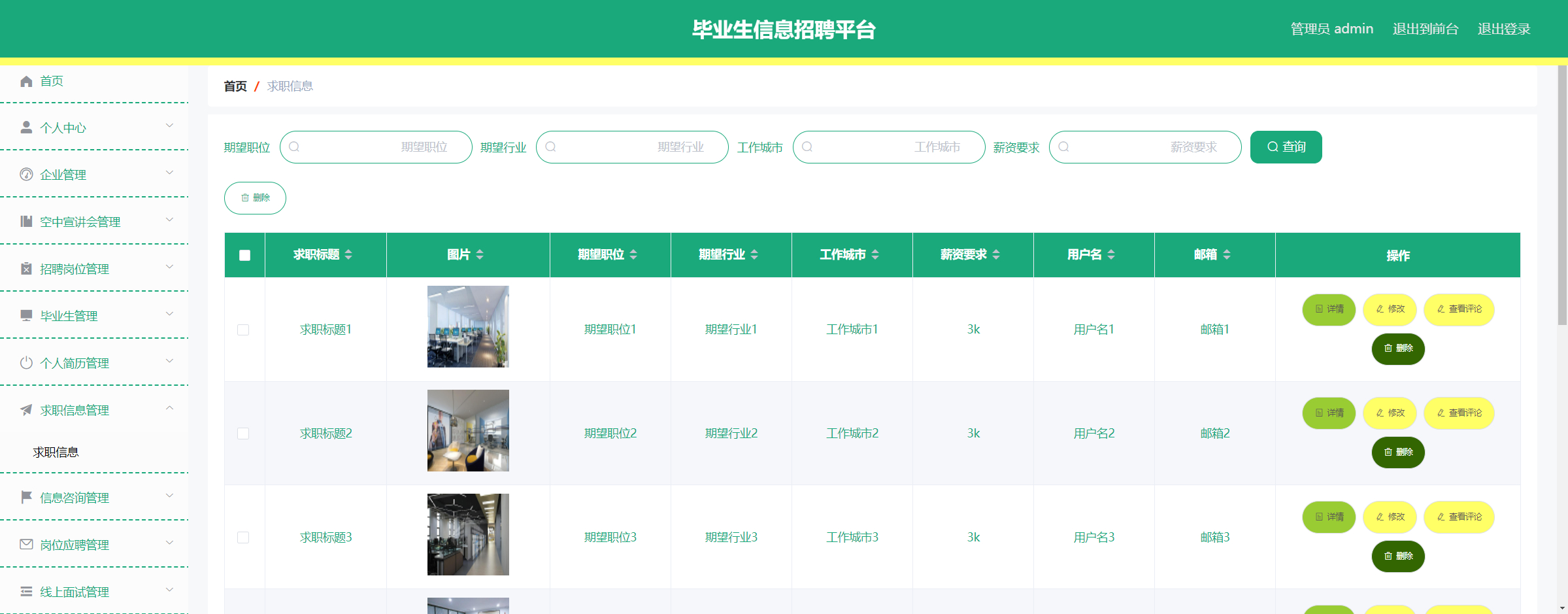The image size is (1568, 614).
Task: Select the 毕业生管理 monitor icon
Action: [26, 315]
